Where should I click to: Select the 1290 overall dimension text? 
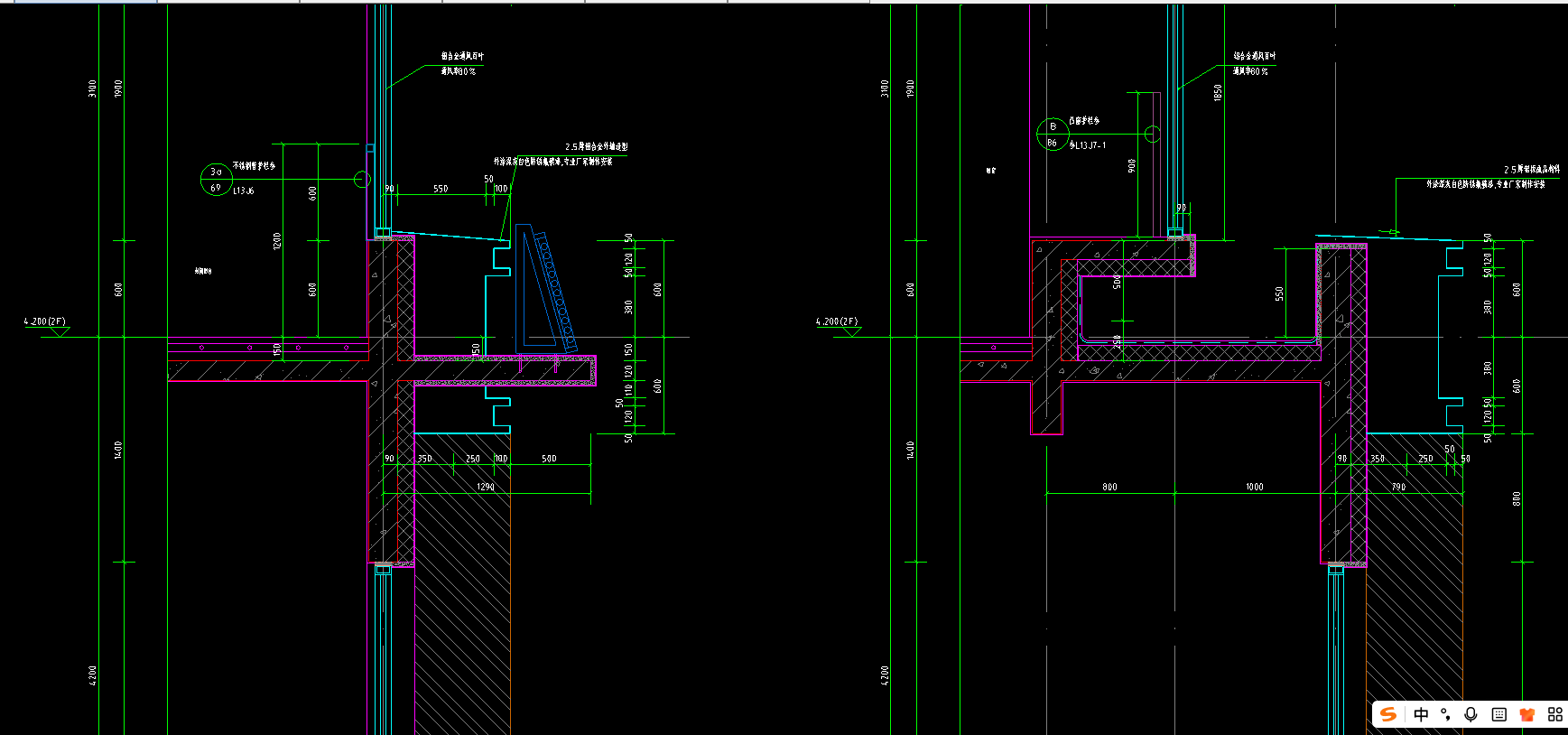coord(486,487)
